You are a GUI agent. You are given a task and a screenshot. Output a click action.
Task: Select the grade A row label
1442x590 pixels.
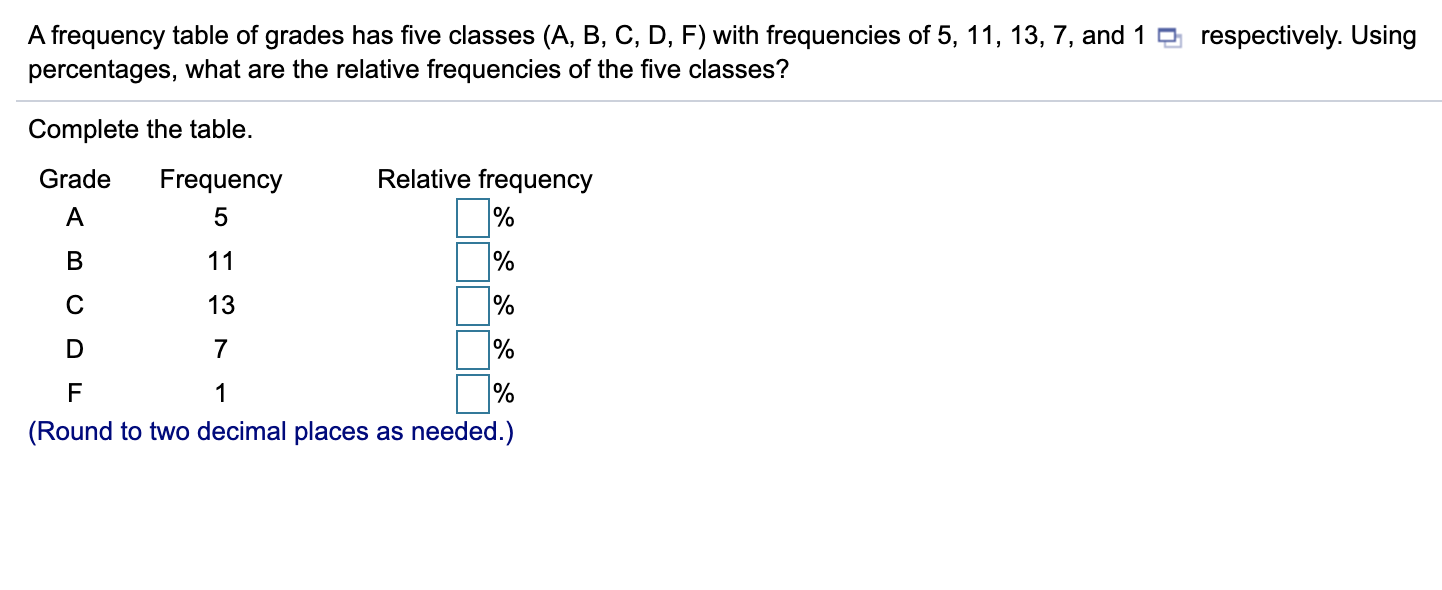(73, 216)
